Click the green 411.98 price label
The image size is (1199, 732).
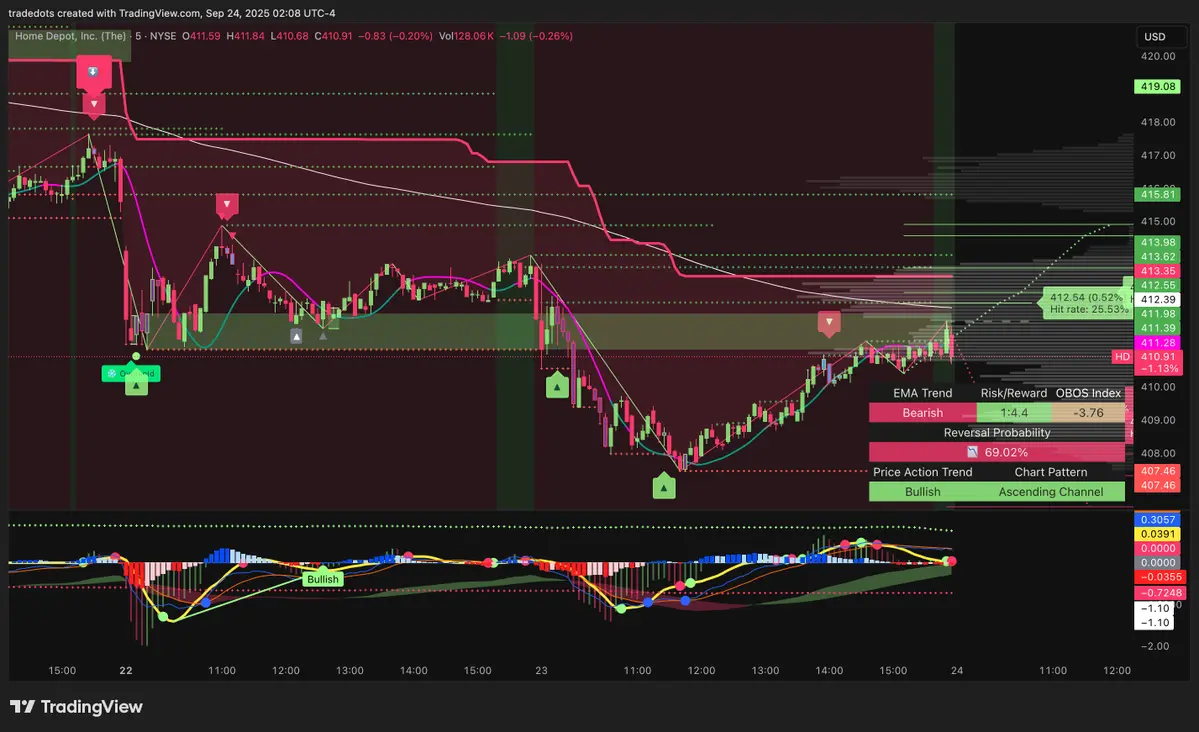1158,314
